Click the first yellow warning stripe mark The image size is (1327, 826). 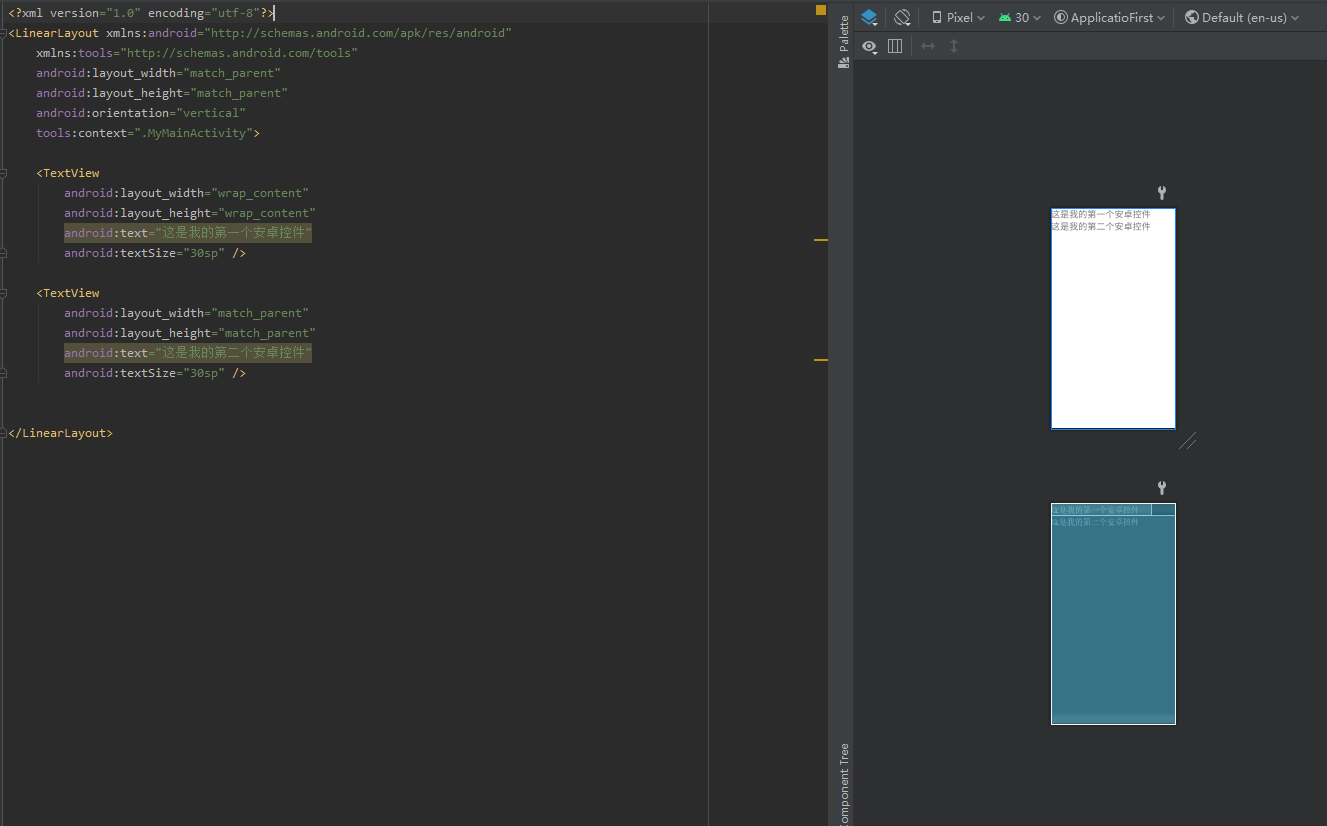(x=821, y=240)
